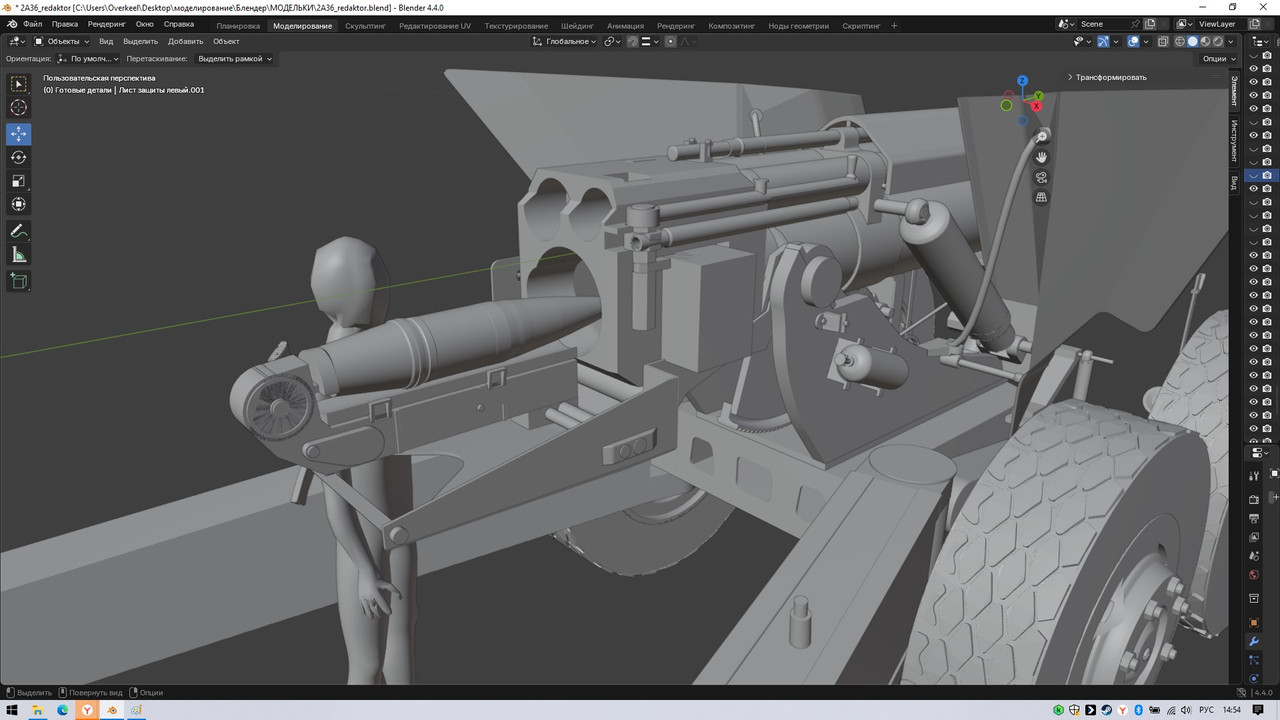Open the Объект header menu
Screen dimensions: 1280x720
(226, 41)
